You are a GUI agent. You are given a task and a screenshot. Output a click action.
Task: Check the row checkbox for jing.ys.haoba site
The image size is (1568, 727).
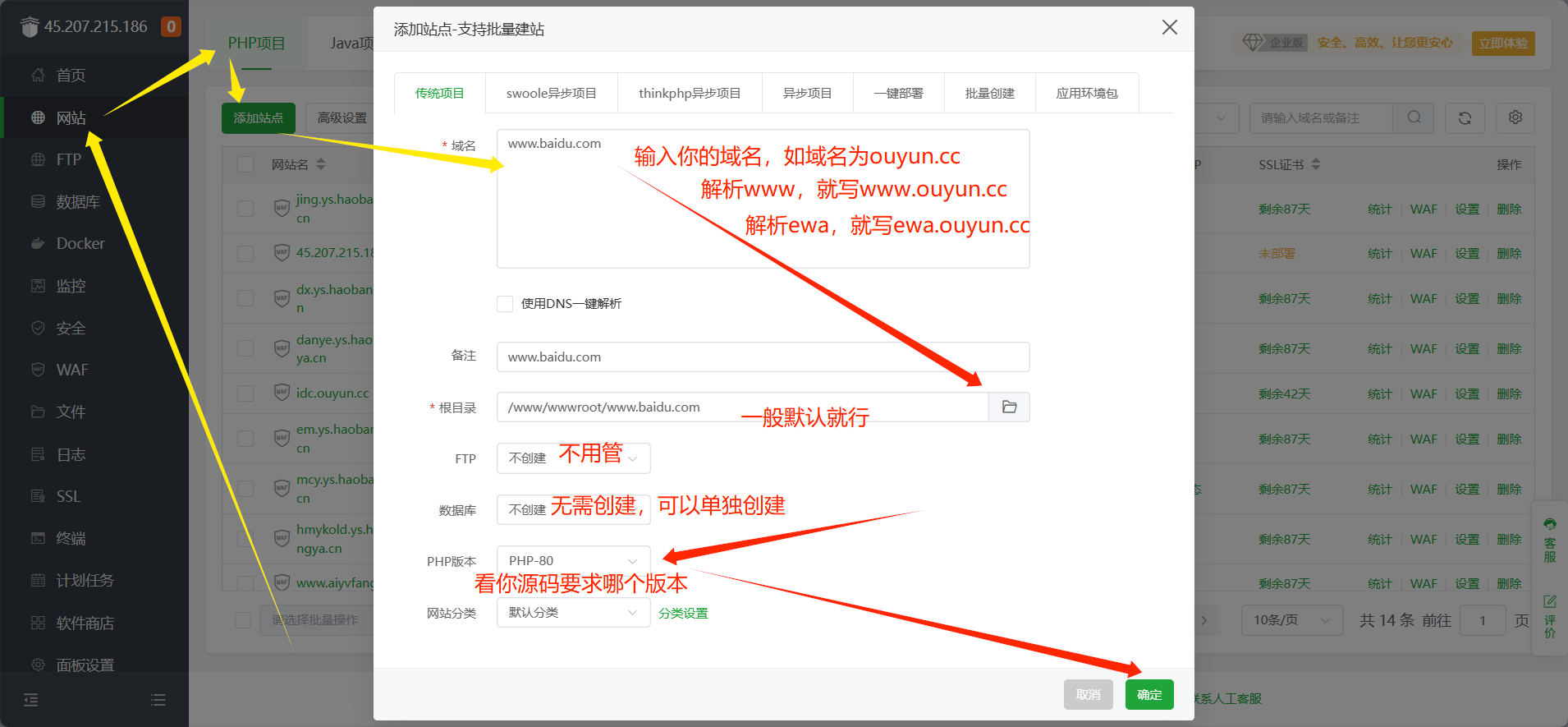[x=245, y=209]
